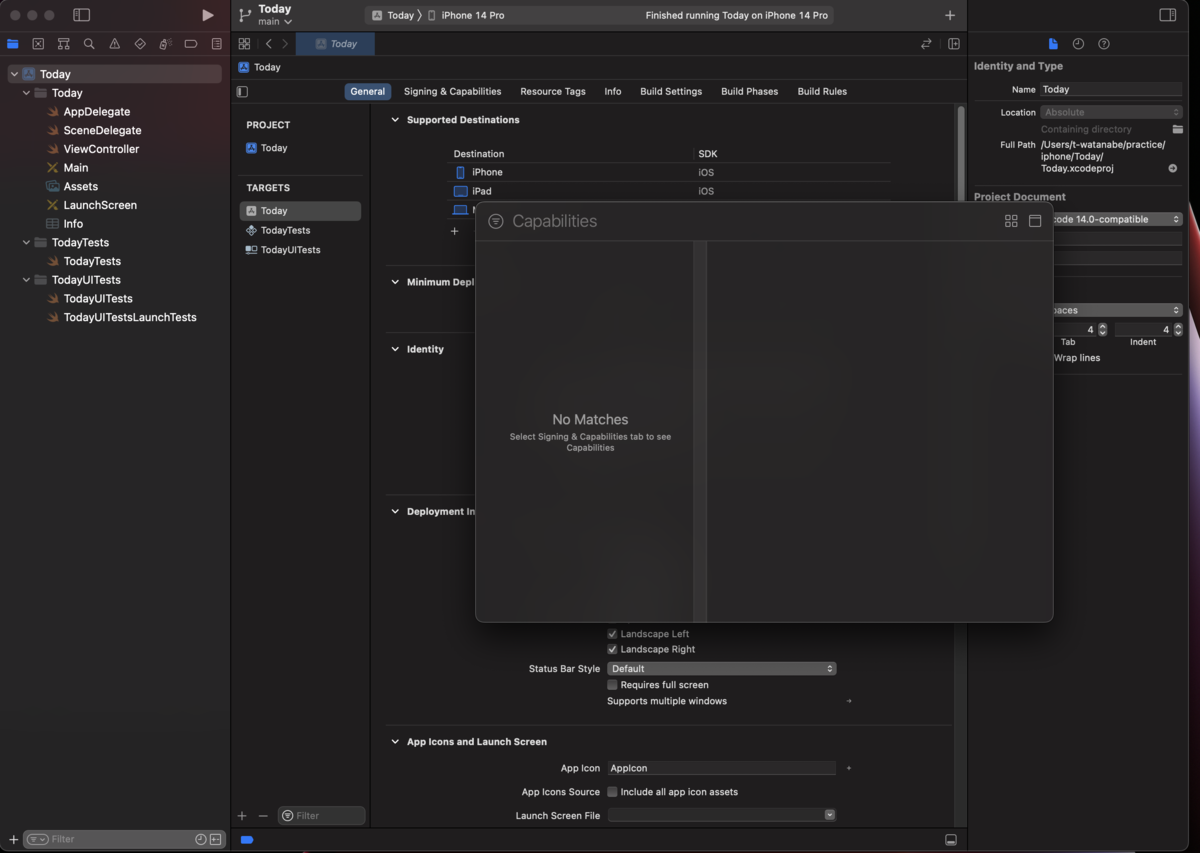The height and width of the screenshot is (853, 1200).
Task: Adjust the Tab width stepper
Action: 1101,329
